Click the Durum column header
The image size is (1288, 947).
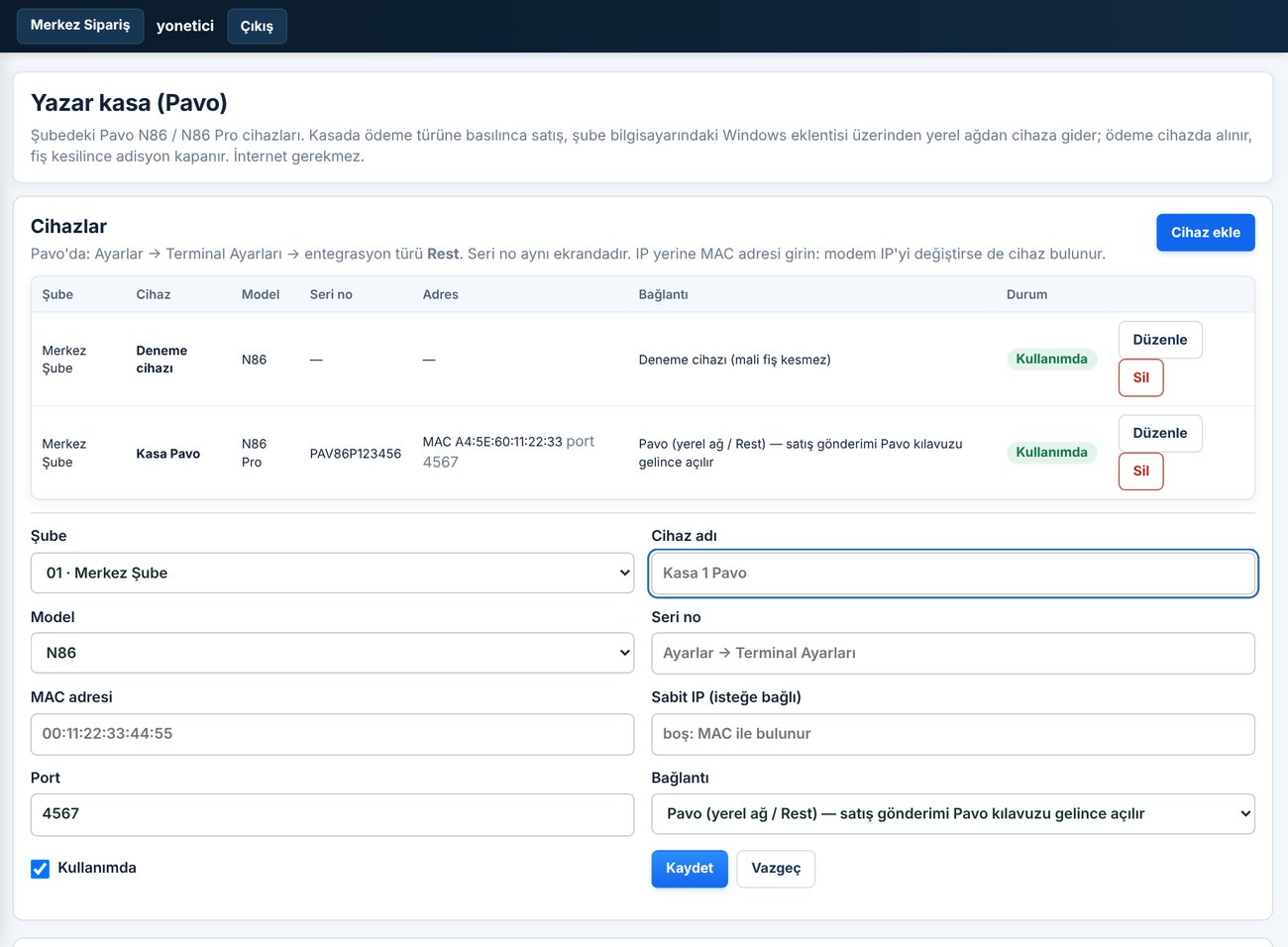(1026, 294)
